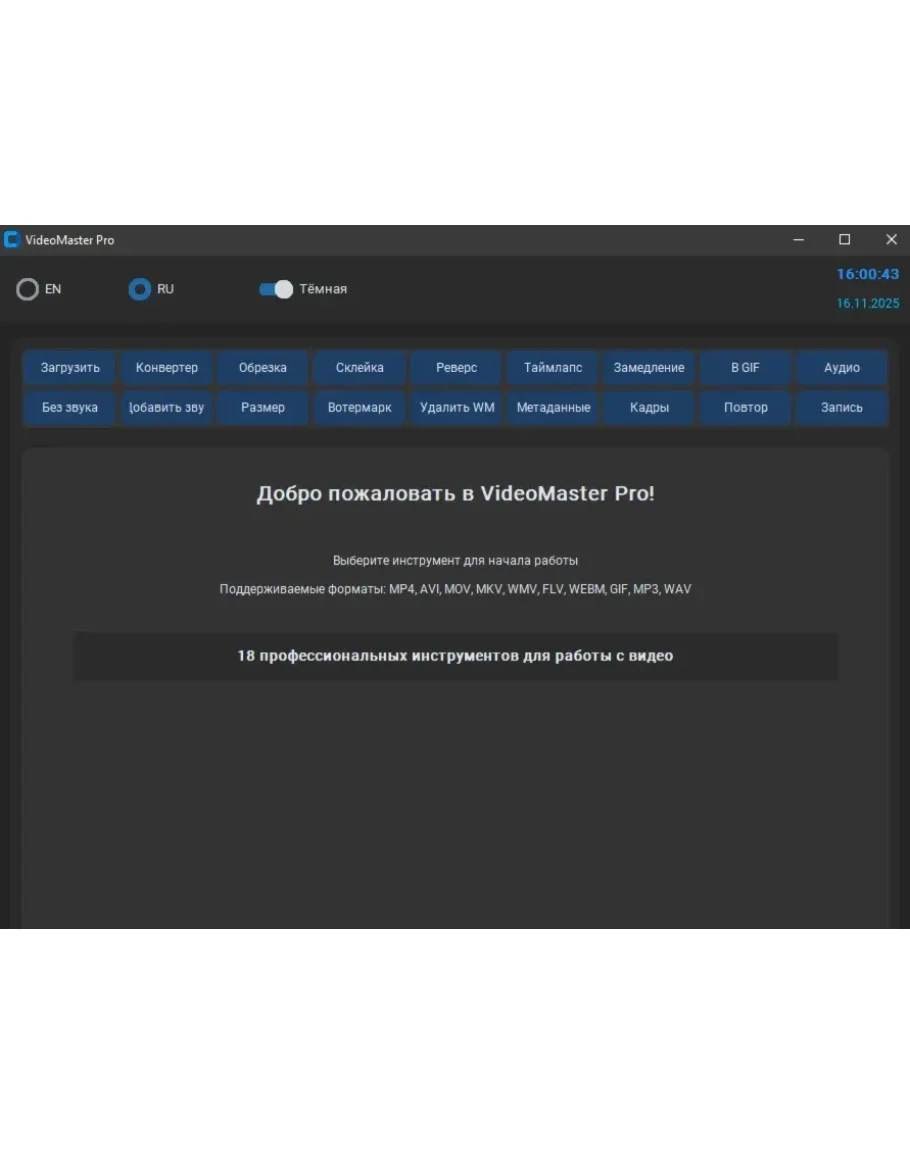This screenshot has width=910, height=1155.
Task: Open the Конвертер tool
Action: pos(167,368)
